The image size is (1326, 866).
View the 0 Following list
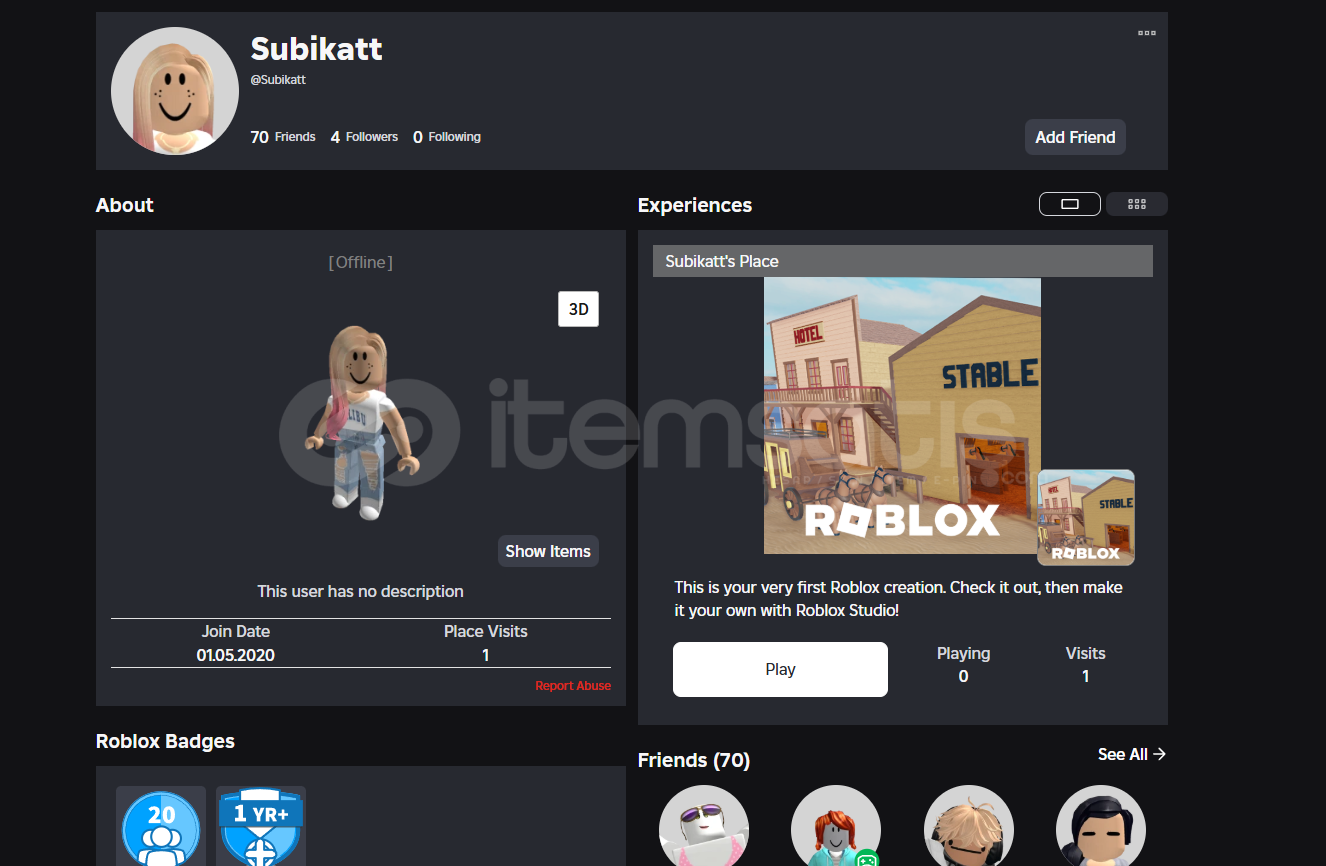coord(447,137)
